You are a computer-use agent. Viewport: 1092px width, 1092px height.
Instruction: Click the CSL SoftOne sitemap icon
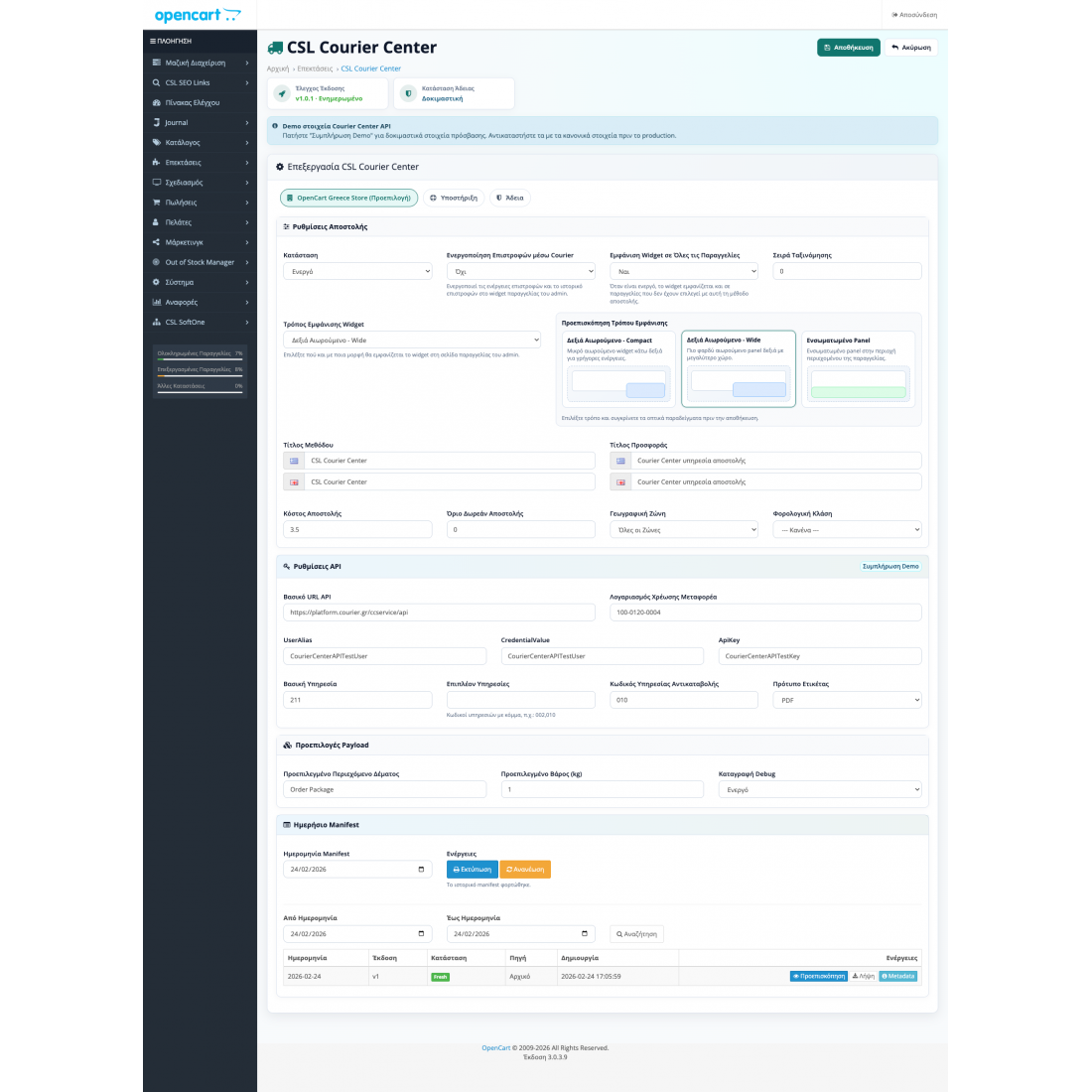click(156, 322)
